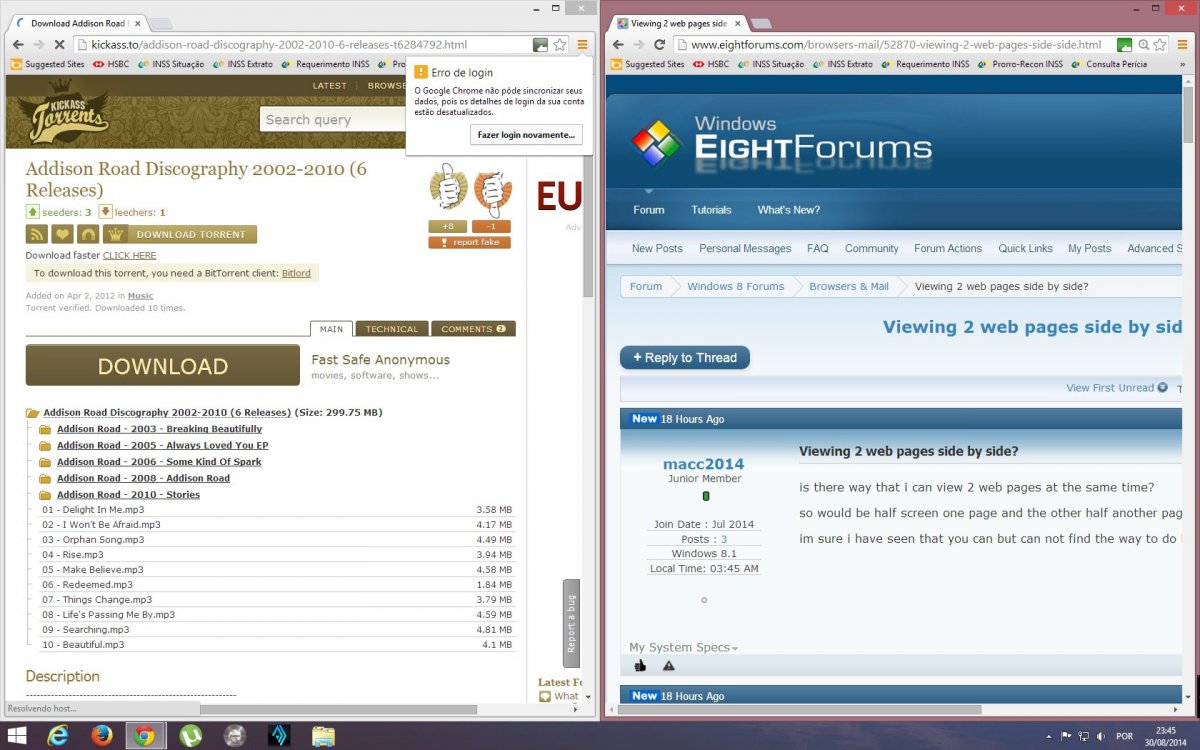
Task: Stop loading the Kickass page
Action: tap(60, 45)
